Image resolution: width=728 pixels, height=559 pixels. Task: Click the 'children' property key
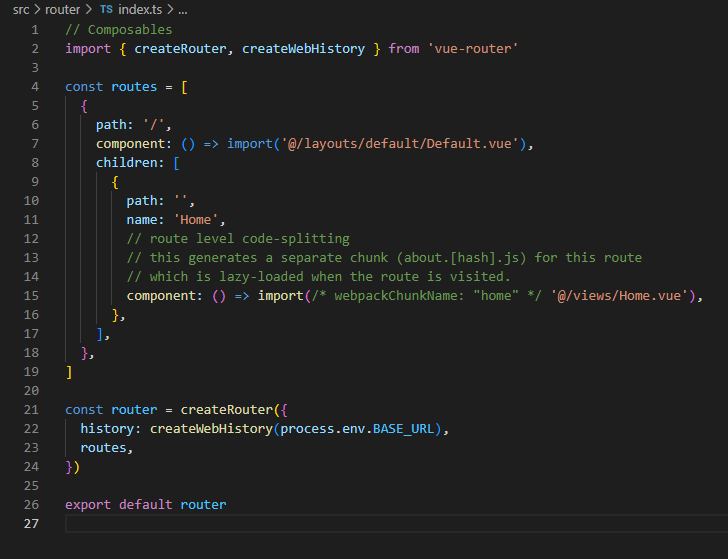(126, 163)
